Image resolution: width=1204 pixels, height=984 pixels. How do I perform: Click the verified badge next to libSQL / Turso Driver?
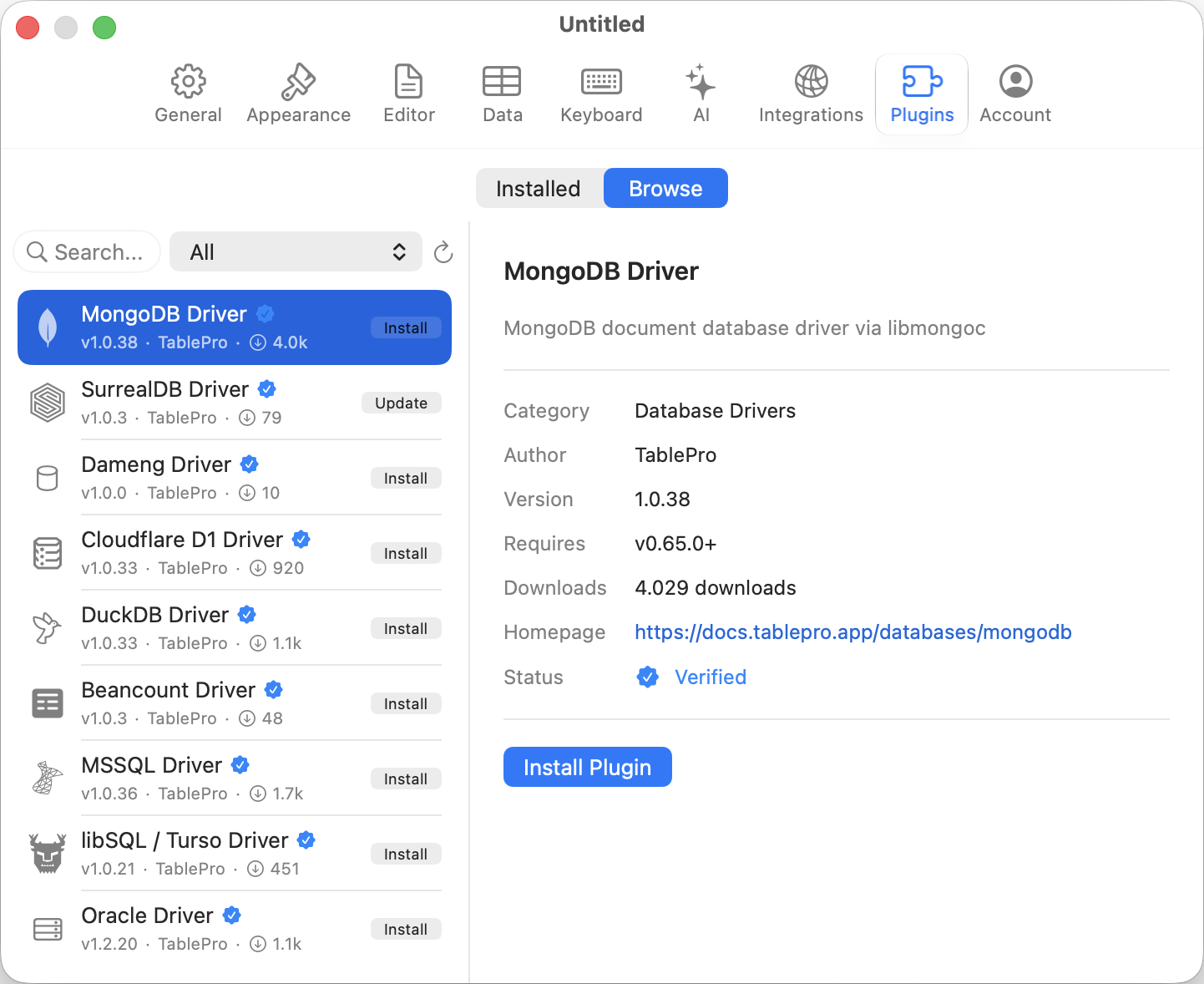point(306,840)
